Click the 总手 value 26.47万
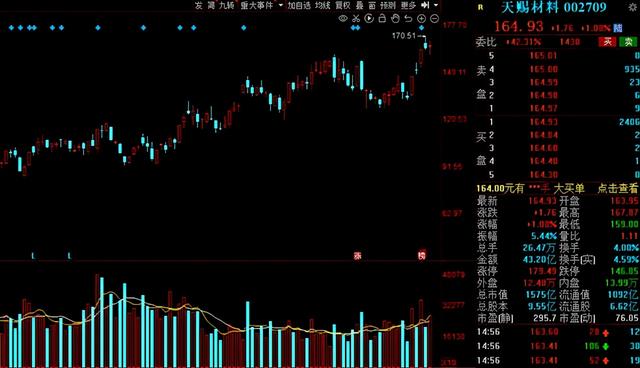This screenshot has width=640, height=368. [540, 248]
